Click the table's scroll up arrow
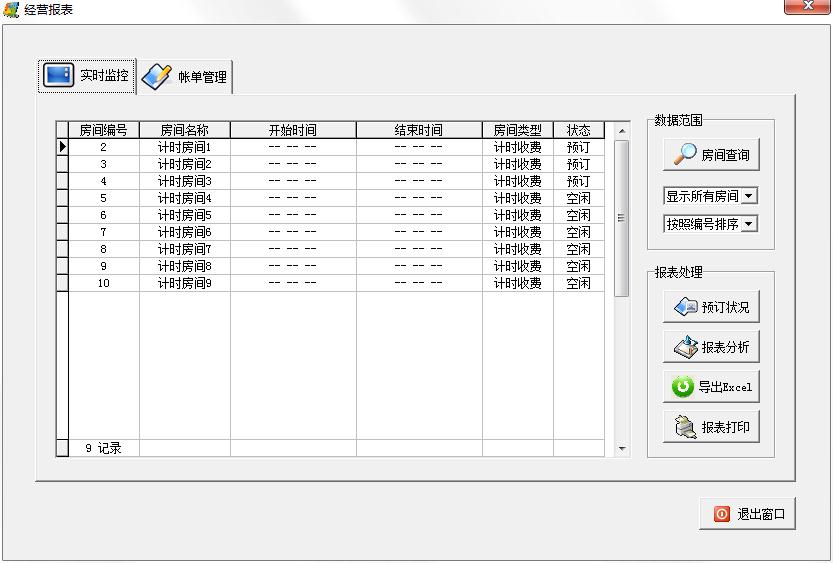This screenshot has width=833, height=563. coord(621,131)
